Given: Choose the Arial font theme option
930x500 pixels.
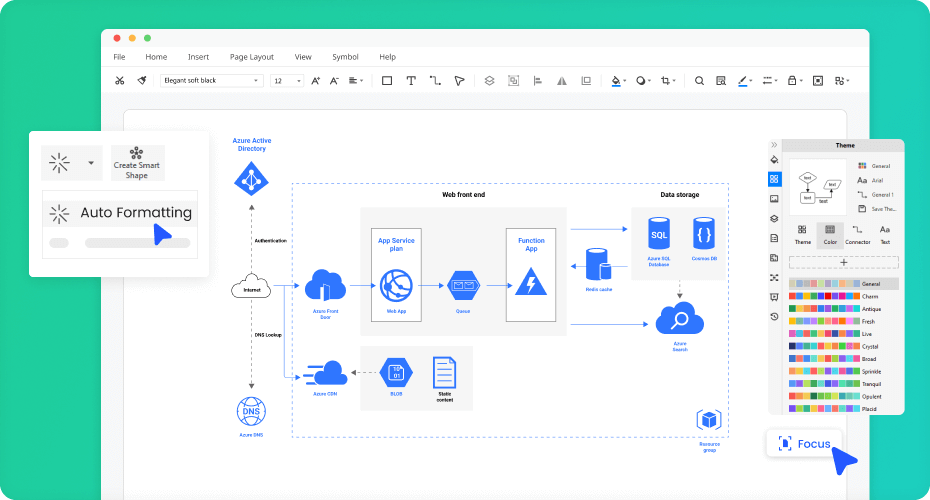Looking at the screenshot, I should [870, 180].
